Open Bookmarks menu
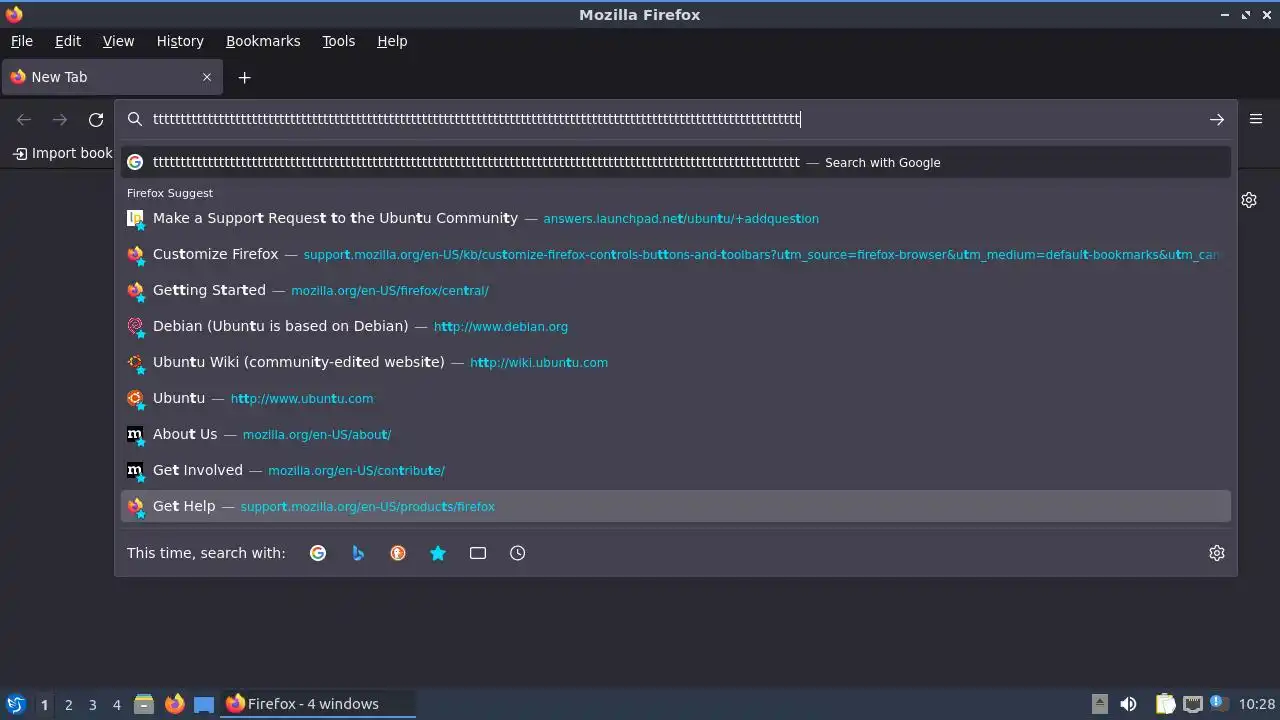 [x=263, y=41]
